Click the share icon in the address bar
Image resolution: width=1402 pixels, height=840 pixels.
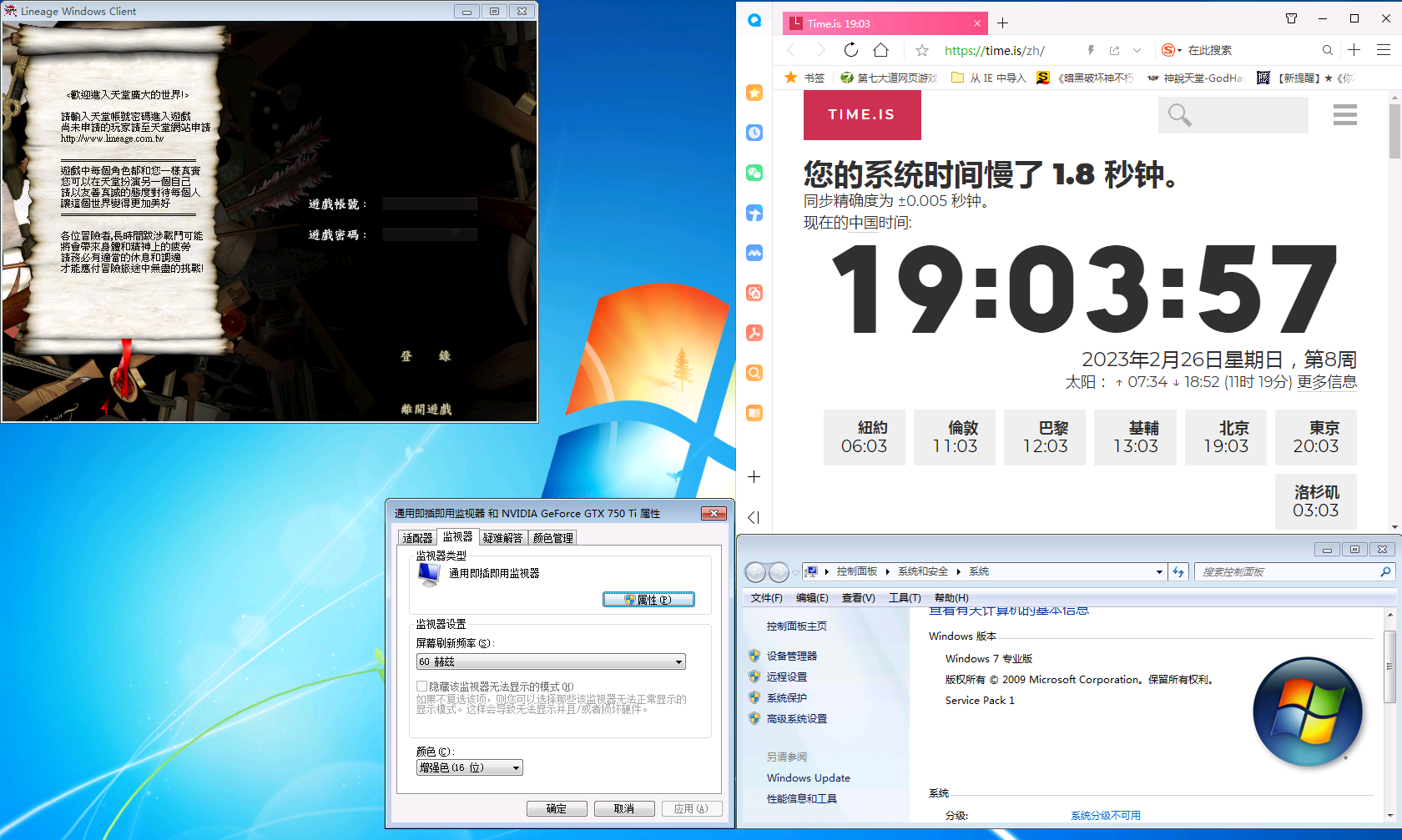(x=1114, y=50)
